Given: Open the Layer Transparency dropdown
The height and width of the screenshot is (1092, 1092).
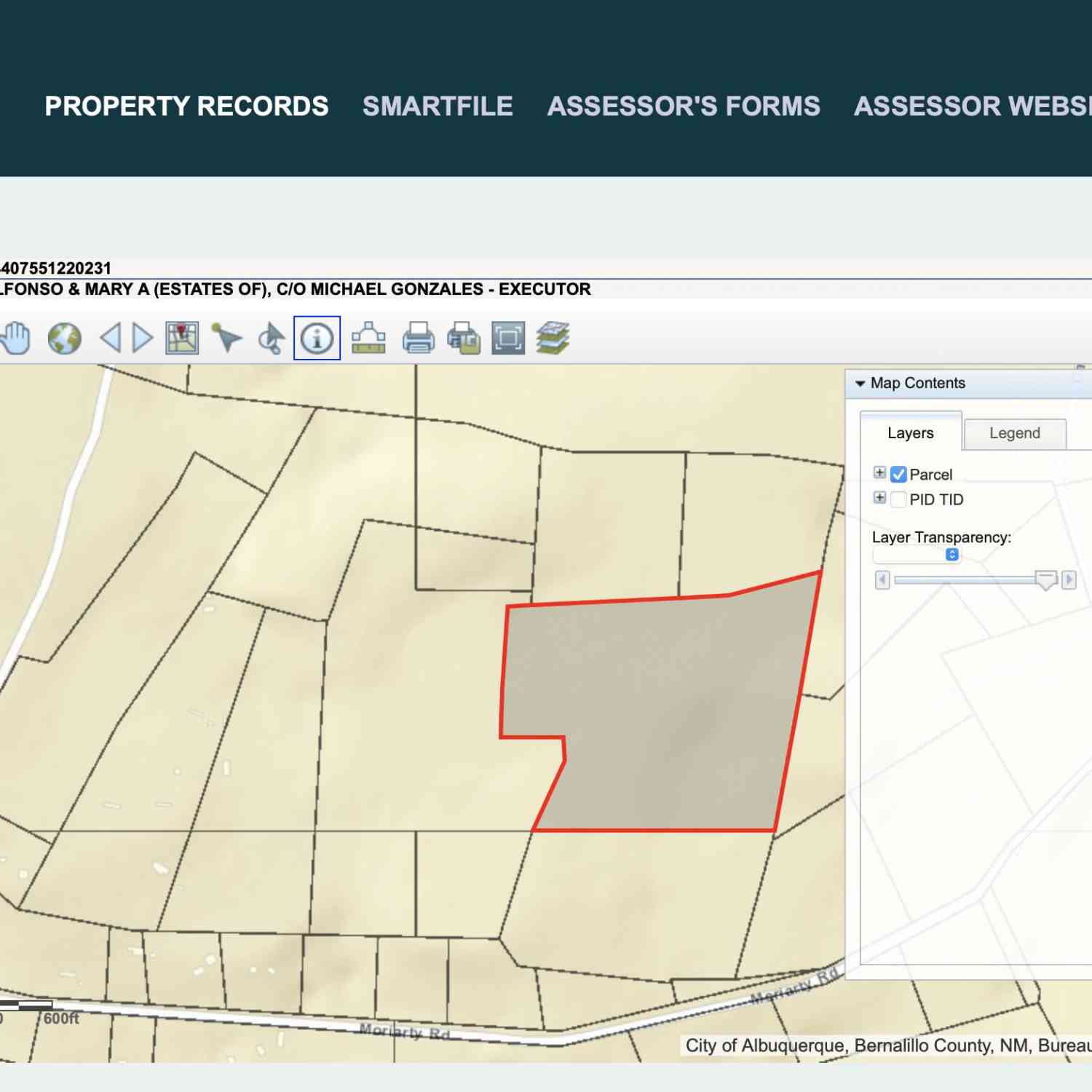Looking at the screenshot, I should (917, 555).
